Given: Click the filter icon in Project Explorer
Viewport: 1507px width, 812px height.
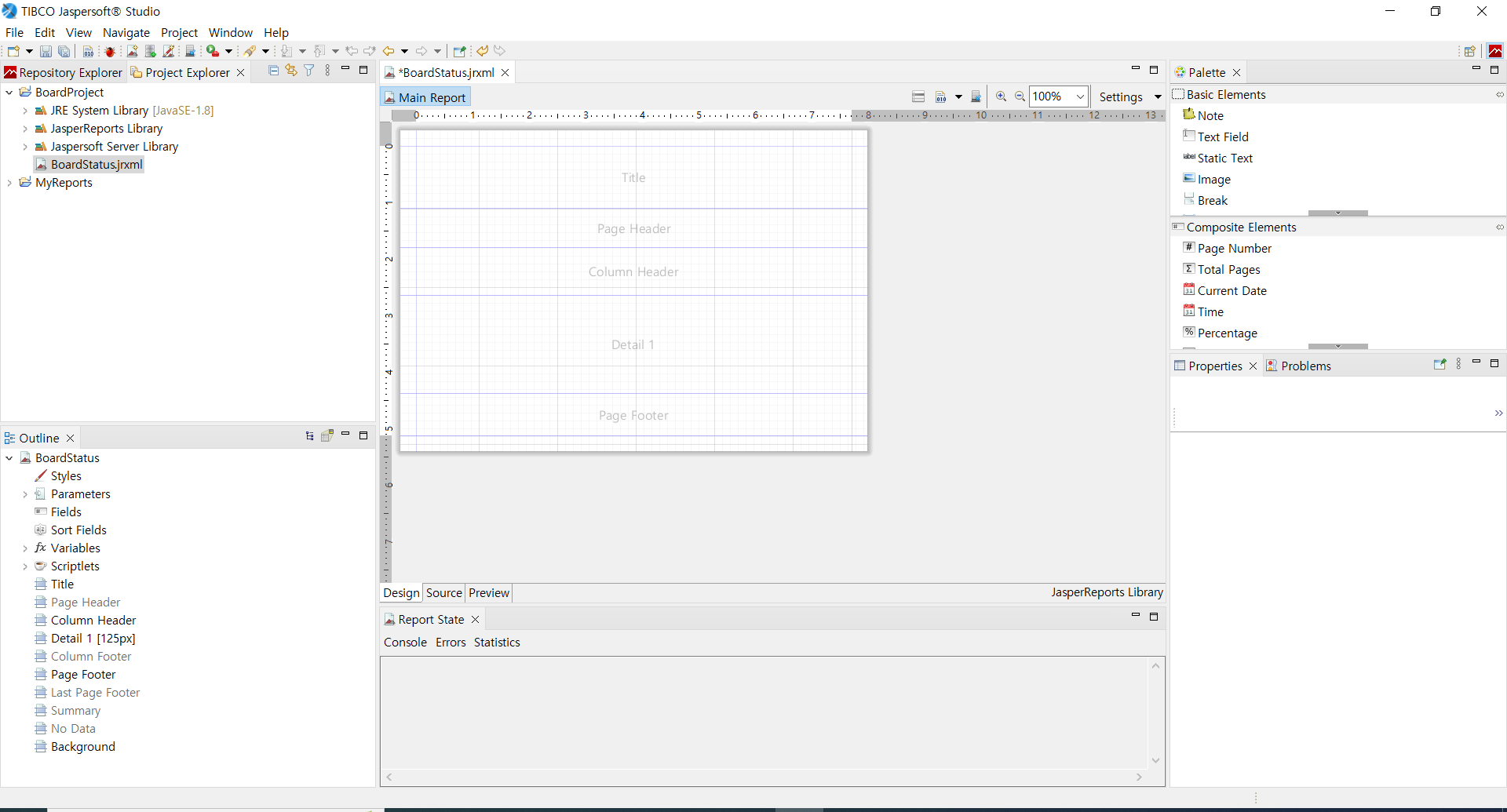Looking at the screenshot, I should point(309,71).
